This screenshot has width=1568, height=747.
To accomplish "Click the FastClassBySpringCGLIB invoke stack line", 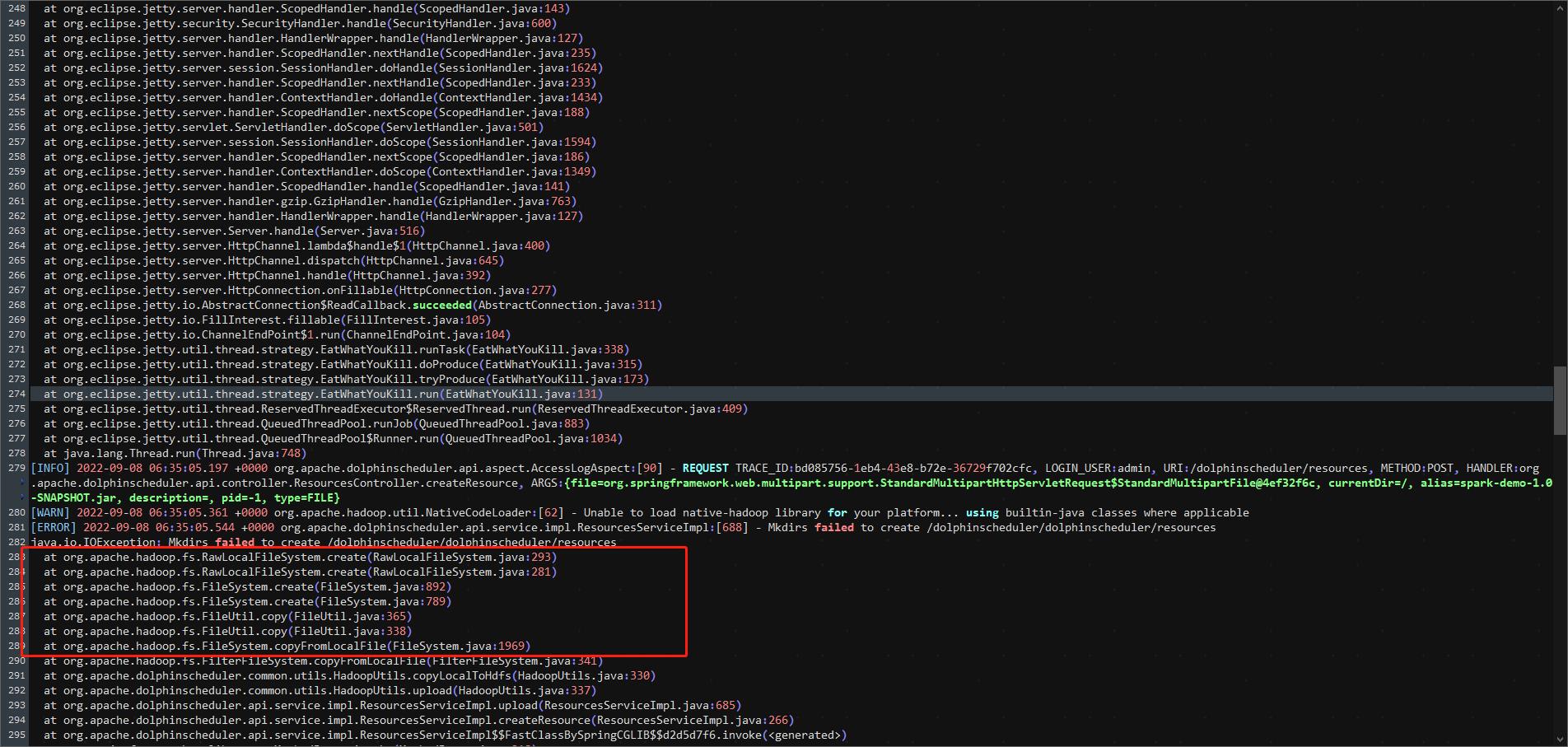I will click(446, 735).
